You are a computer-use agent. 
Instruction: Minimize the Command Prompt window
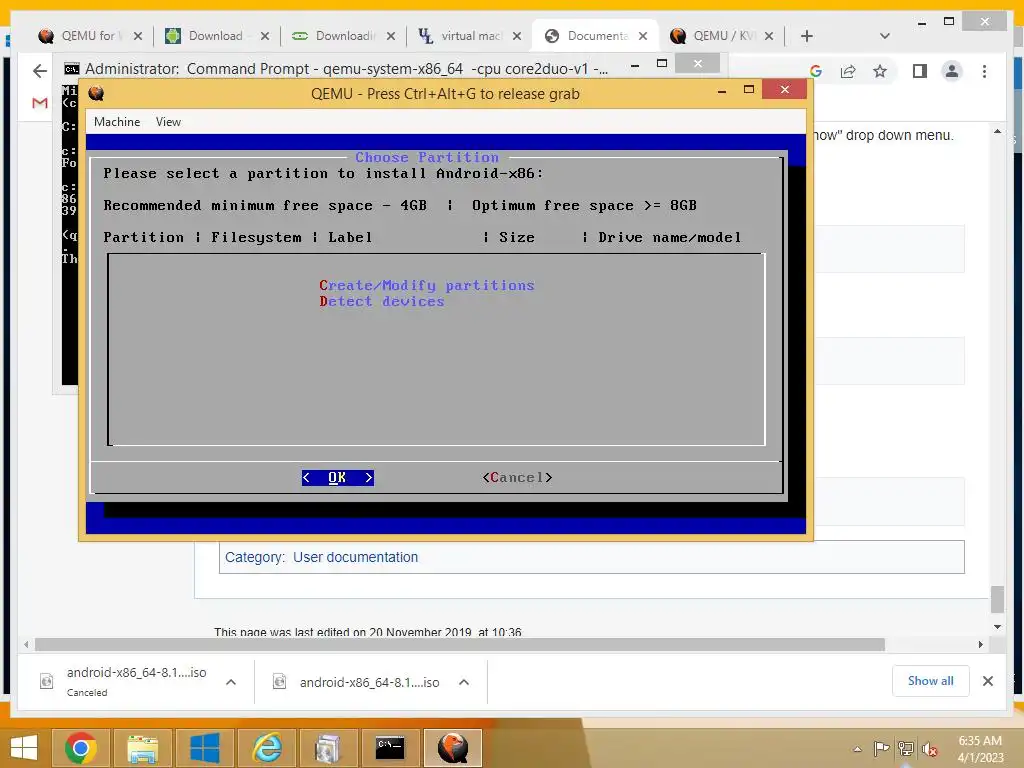tap(635, 65)
